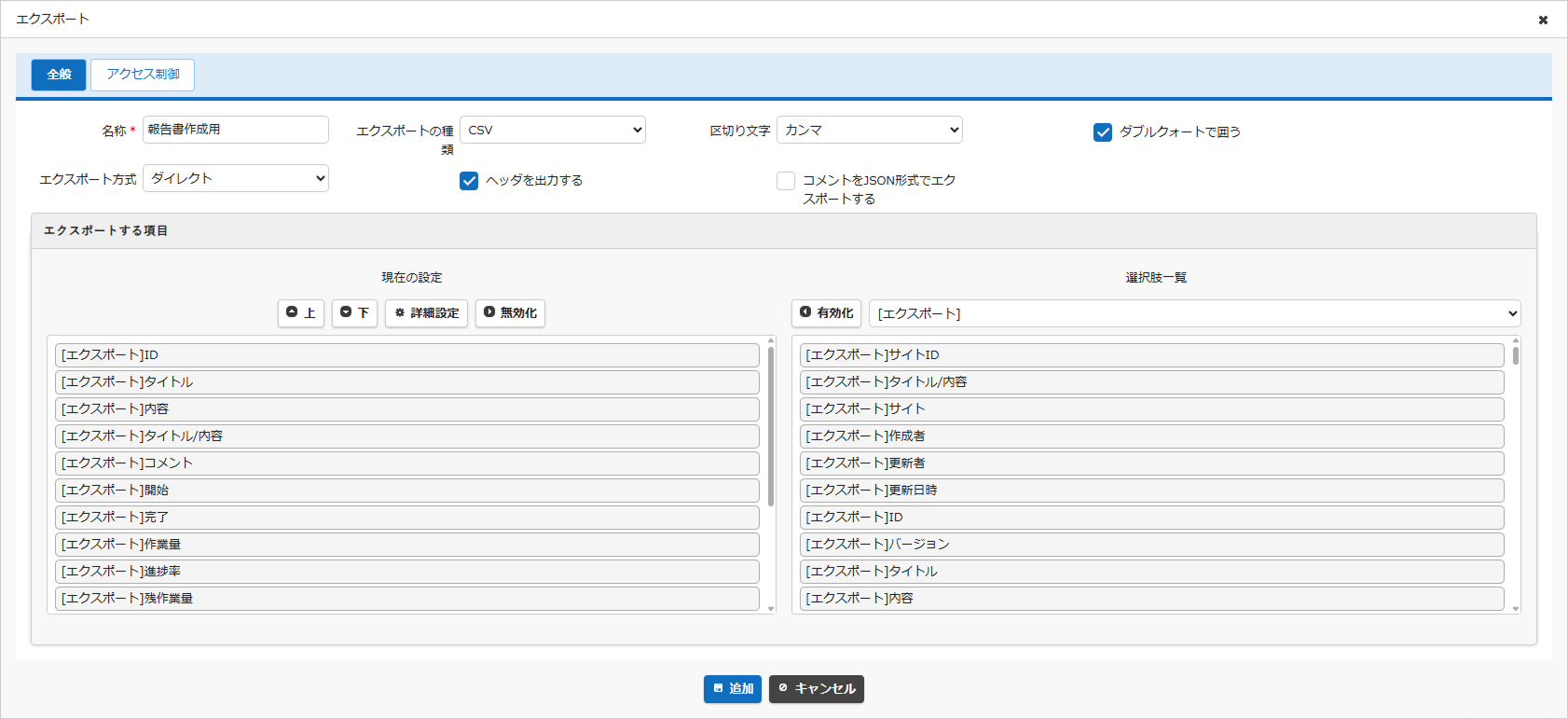Click the 無効化 button
The width and height of the screenshot is (1568, 719).
point(510,313)
